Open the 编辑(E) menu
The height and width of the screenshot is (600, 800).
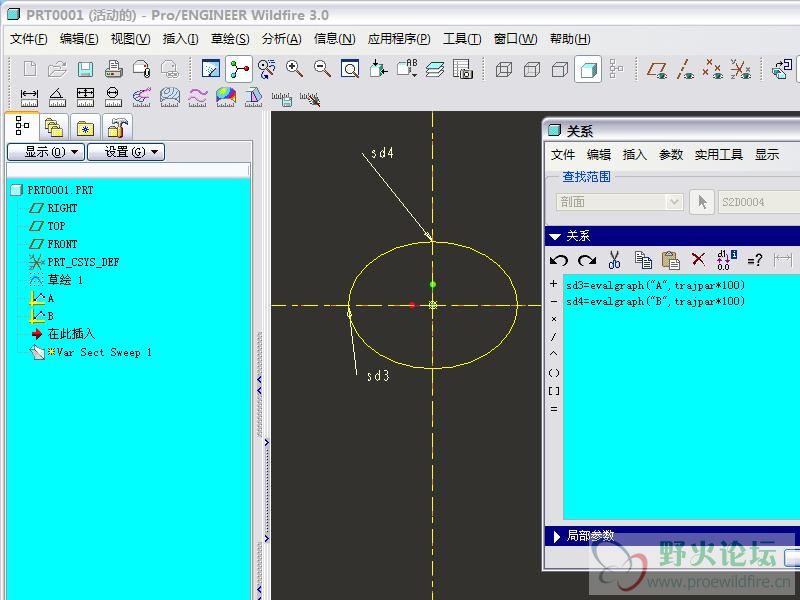point(79,39)
